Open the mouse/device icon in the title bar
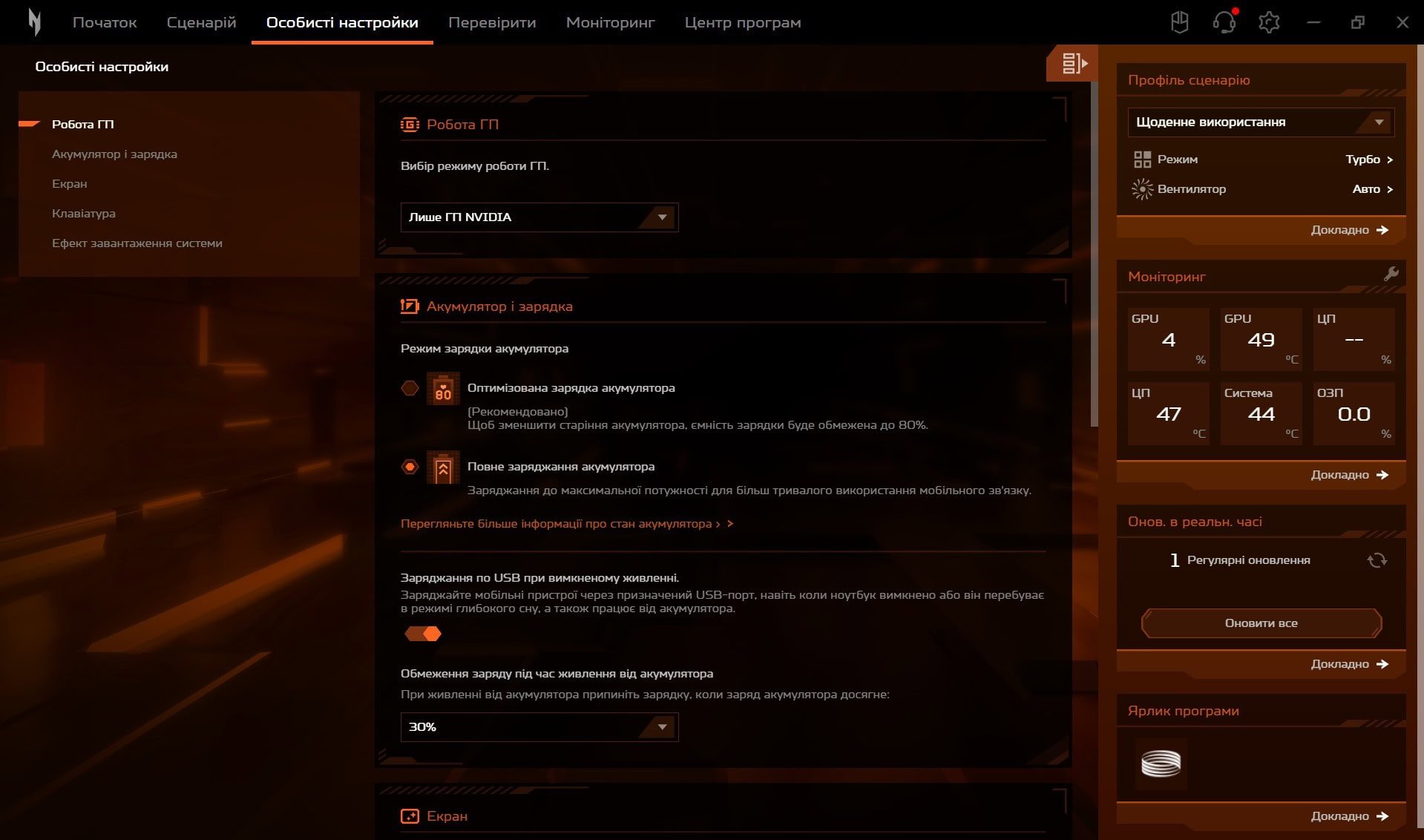 [x=1180, y=22]
